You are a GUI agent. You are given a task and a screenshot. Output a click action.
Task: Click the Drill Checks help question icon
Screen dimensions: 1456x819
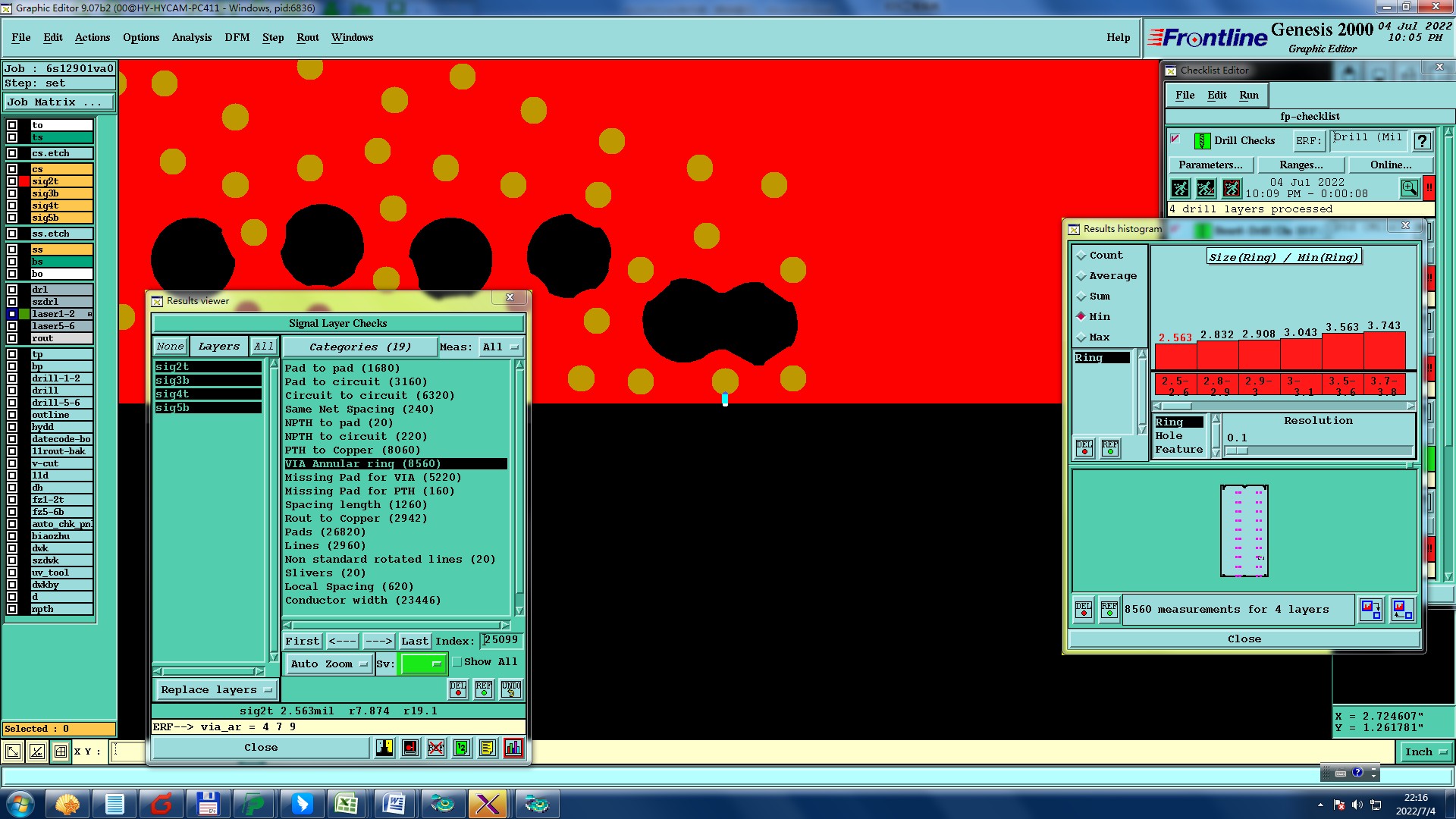[1422, 141]
